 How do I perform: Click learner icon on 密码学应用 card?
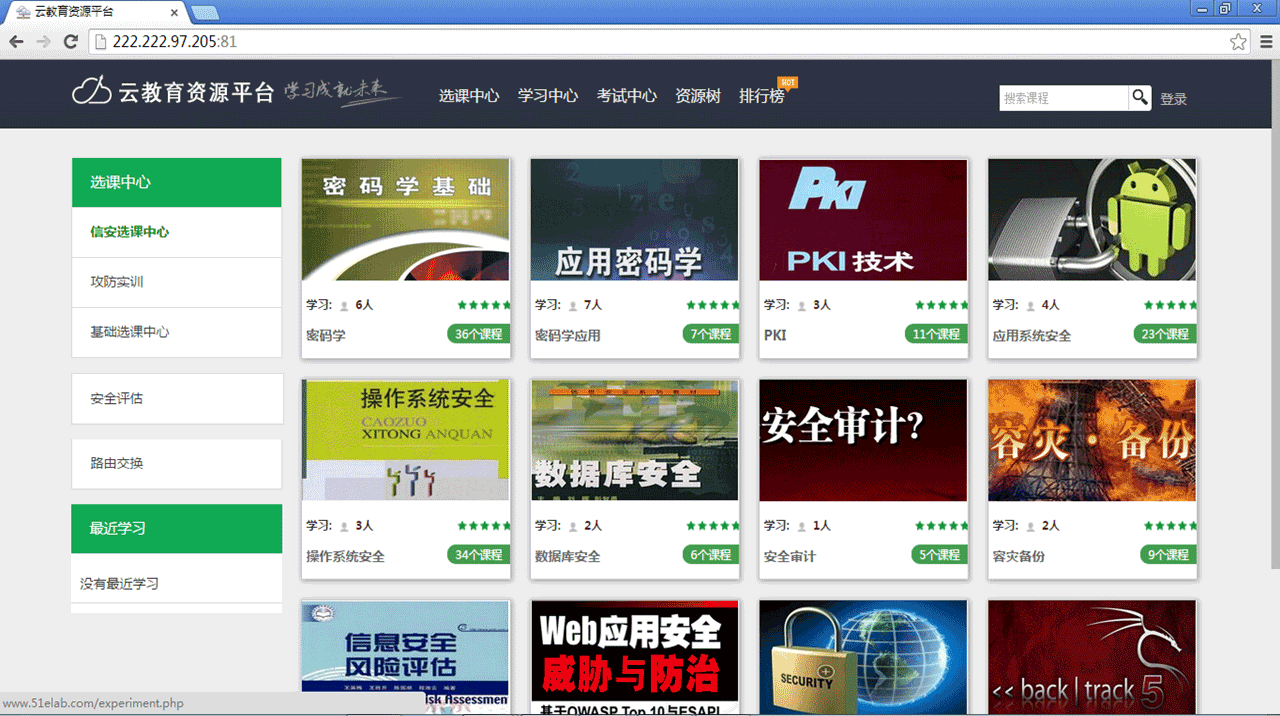tap(574, 306)
